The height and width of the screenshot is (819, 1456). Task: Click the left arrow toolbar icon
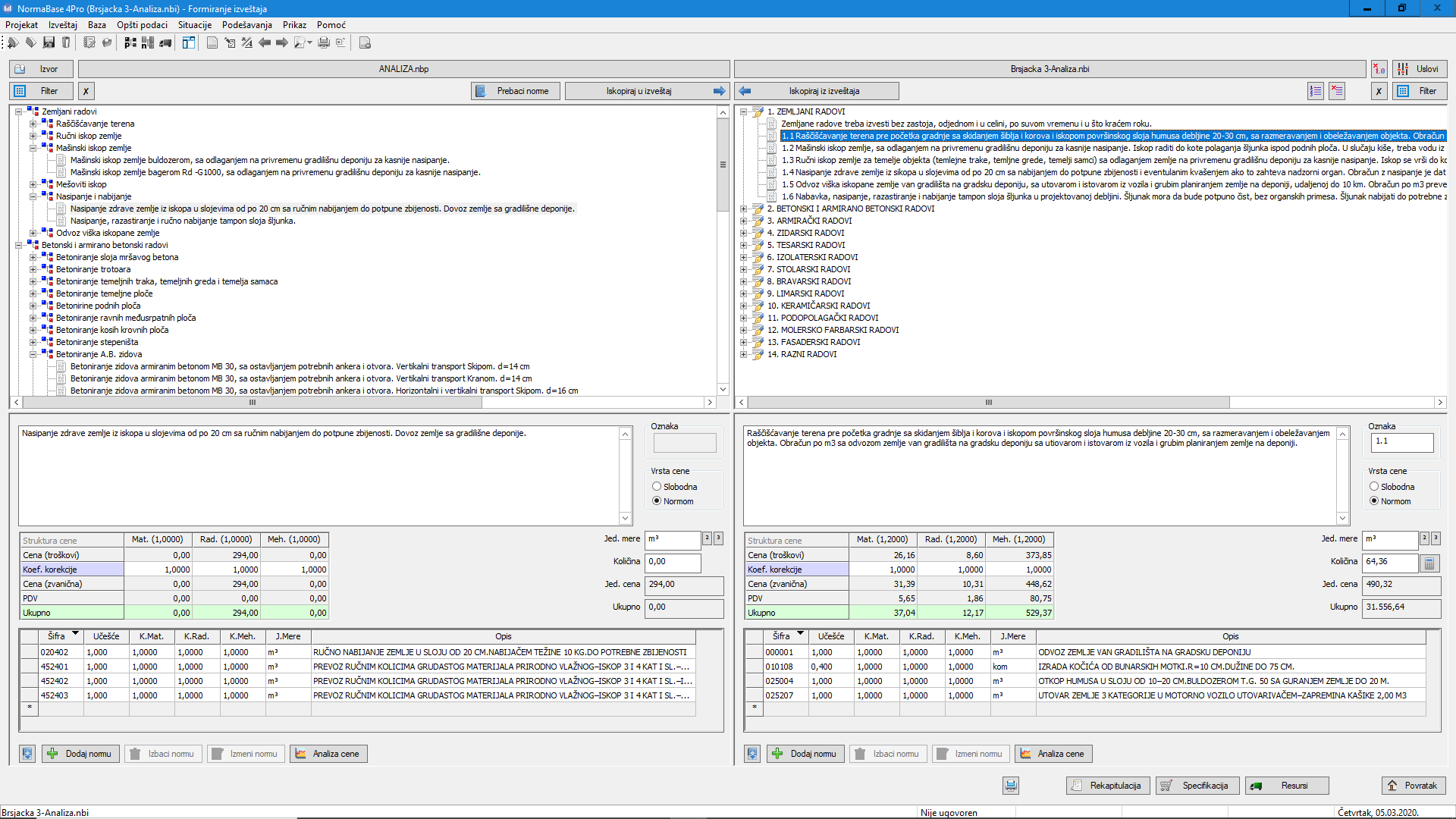tap(264, 43)
